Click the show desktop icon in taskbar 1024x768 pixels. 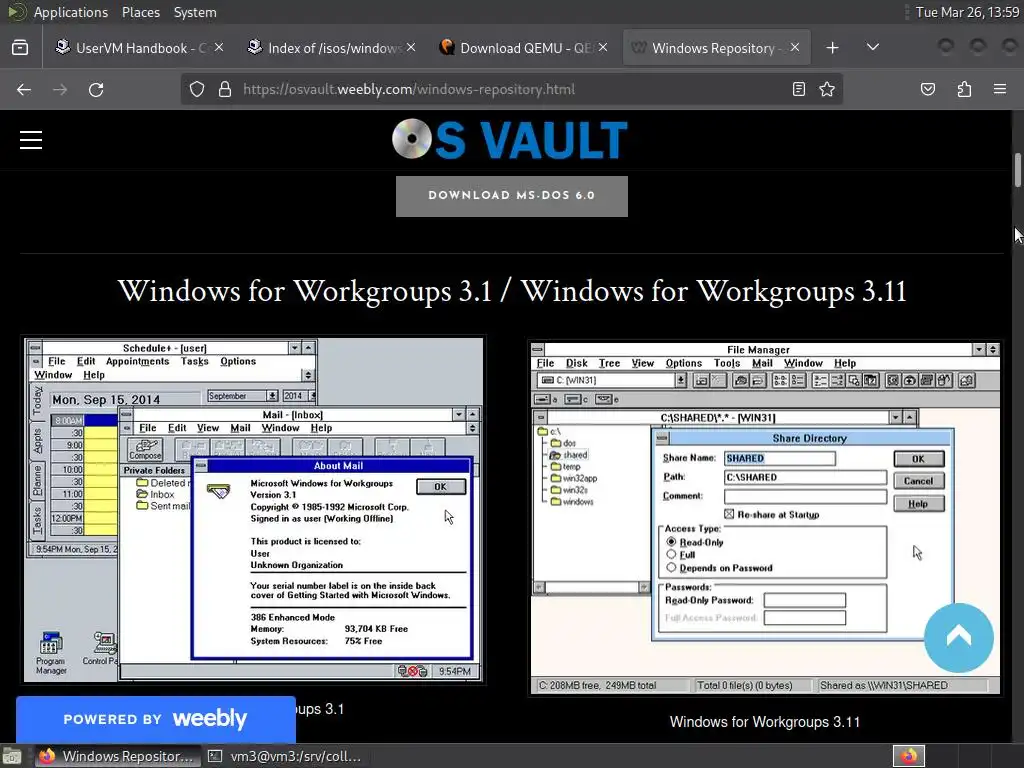(x=12, y=756)
